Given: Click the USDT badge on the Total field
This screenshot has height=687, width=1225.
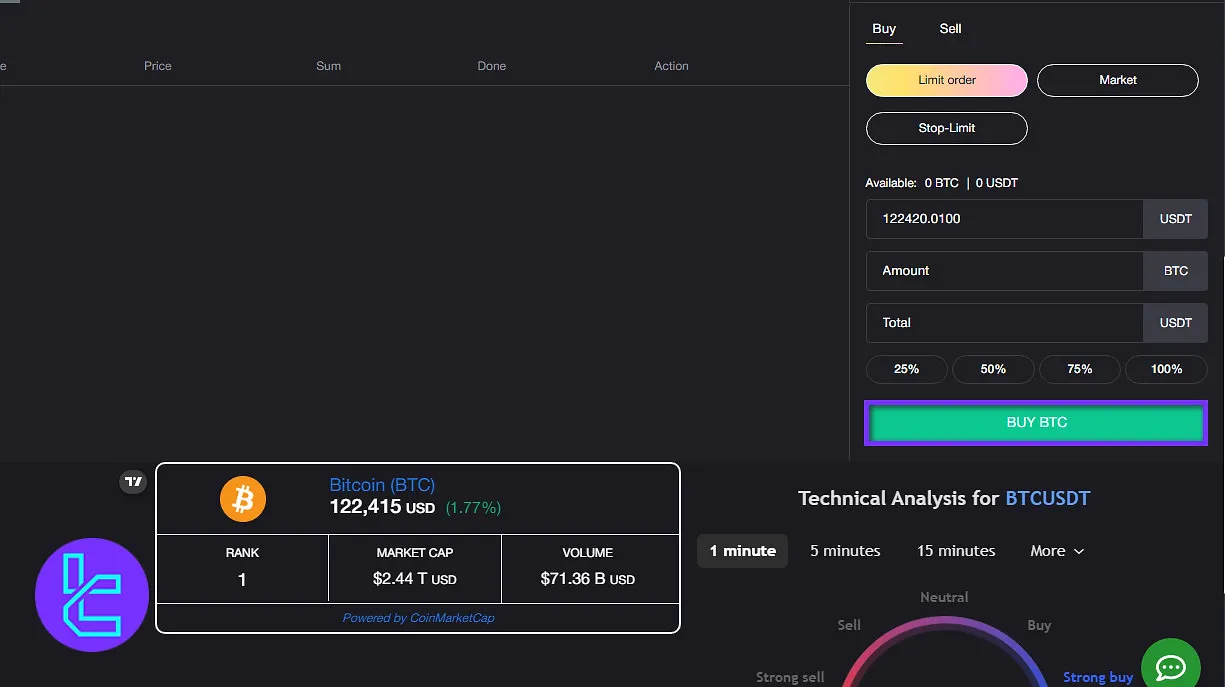Looking at the screenshot, I should pyautogui.click(x=1175, y=322).
